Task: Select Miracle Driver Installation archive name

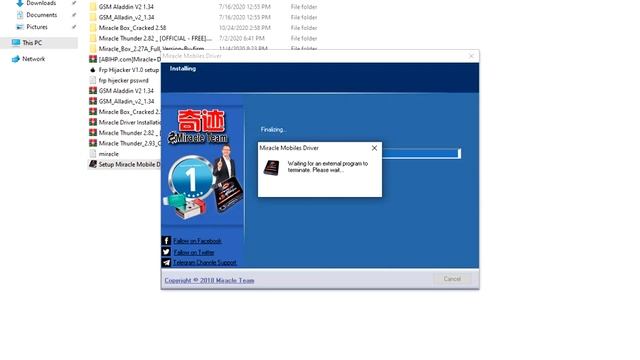Action: point(129,122)
